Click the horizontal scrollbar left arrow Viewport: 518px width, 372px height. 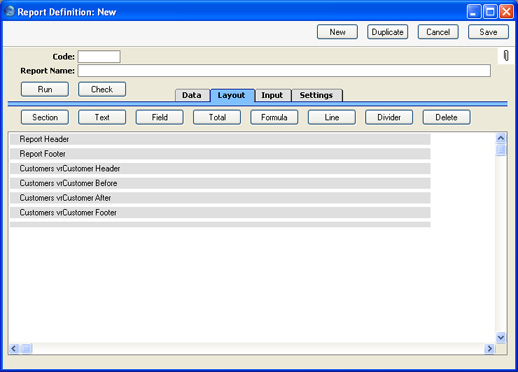[14, 349]
